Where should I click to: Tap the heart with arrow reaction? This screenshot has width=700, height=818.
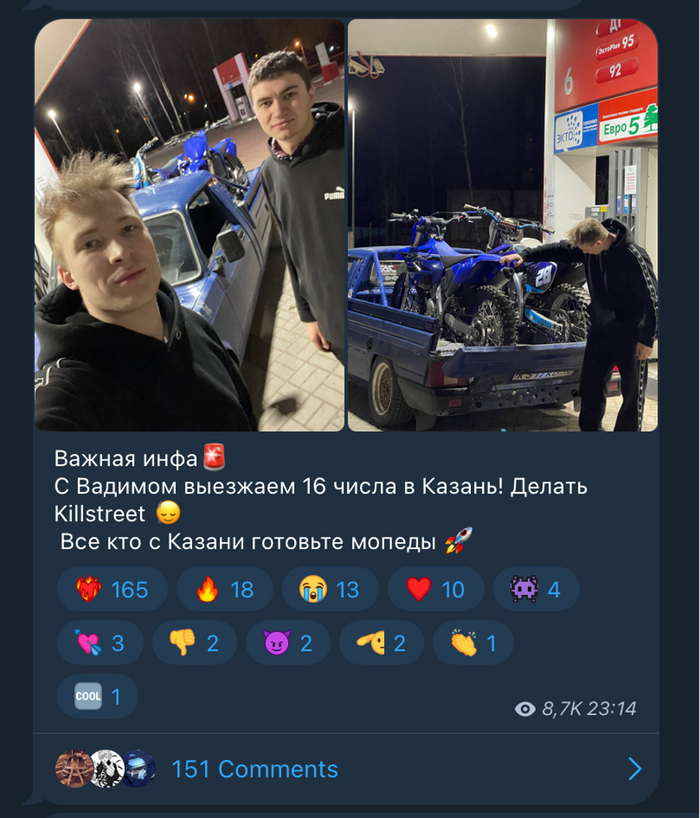coord(100,643)
